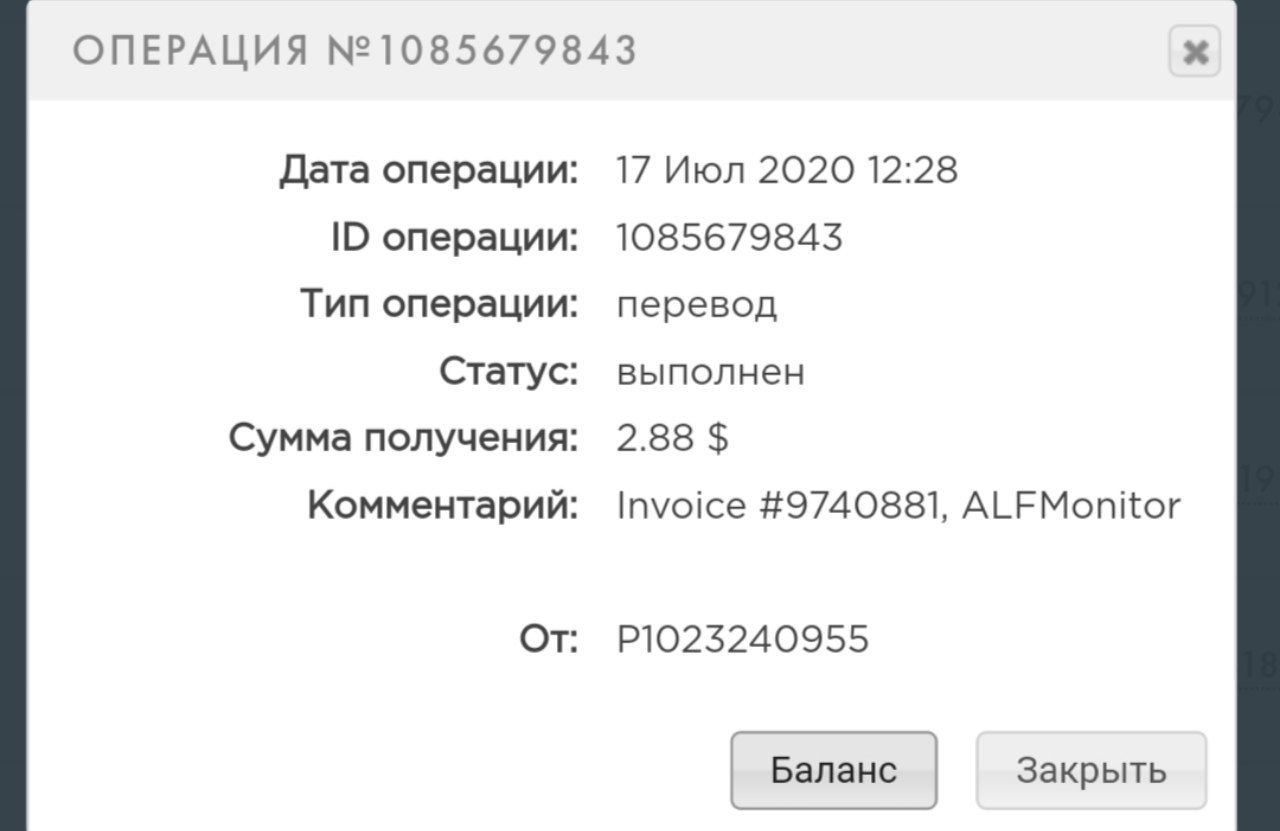Click the received amount 2.88 $
1280x831 pixels.
tap(672, 438)
